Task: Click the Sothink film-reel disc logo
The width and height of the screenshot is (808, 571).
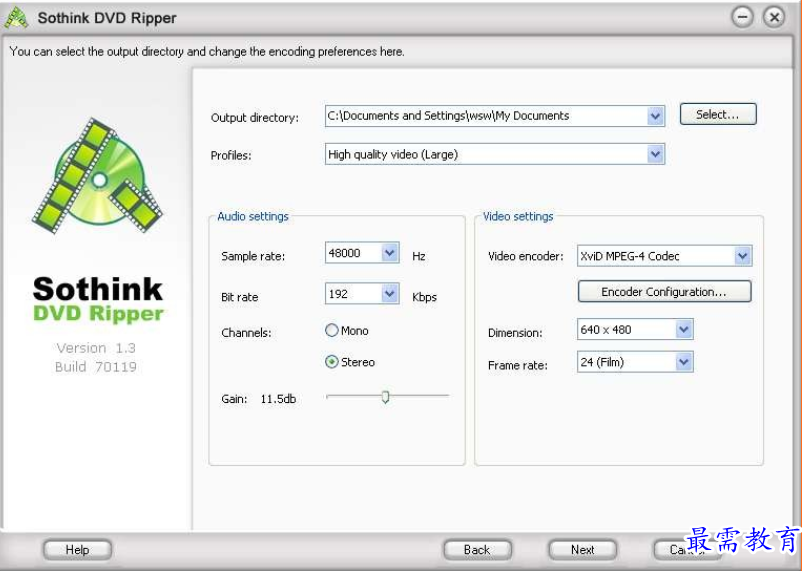Action: (97, 176)
